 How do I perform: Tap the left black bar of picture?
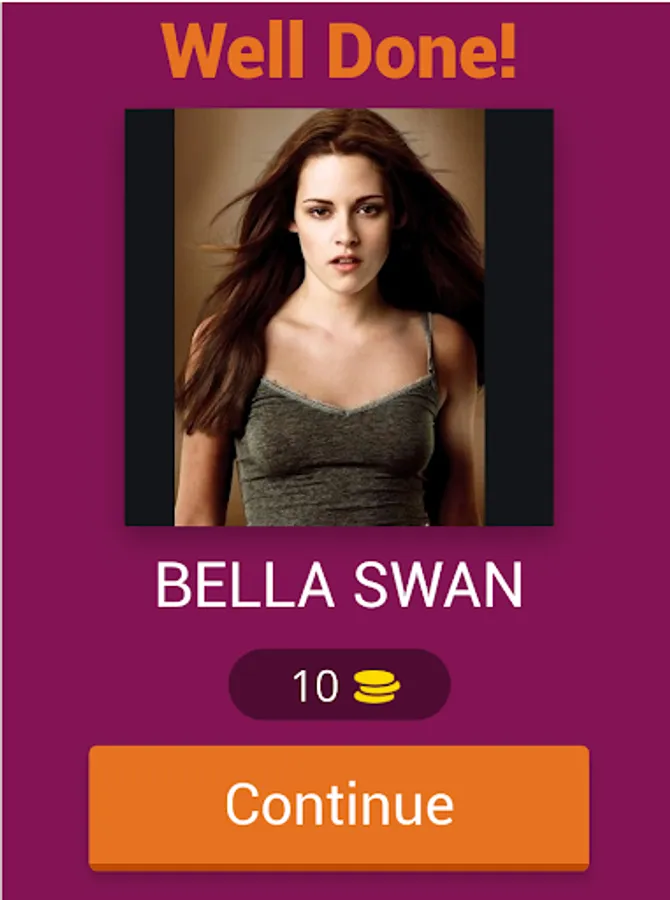pos(150,317)
